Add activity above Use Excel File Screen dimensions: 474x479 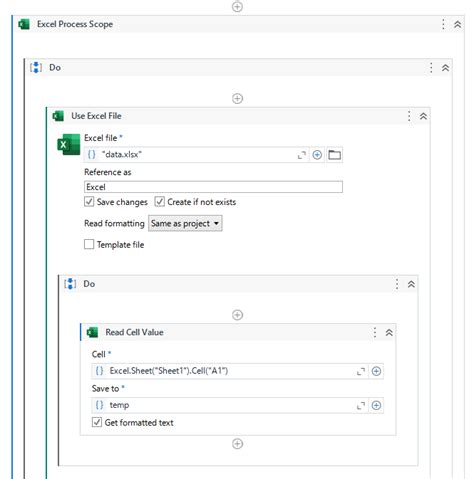coord(237,99)
